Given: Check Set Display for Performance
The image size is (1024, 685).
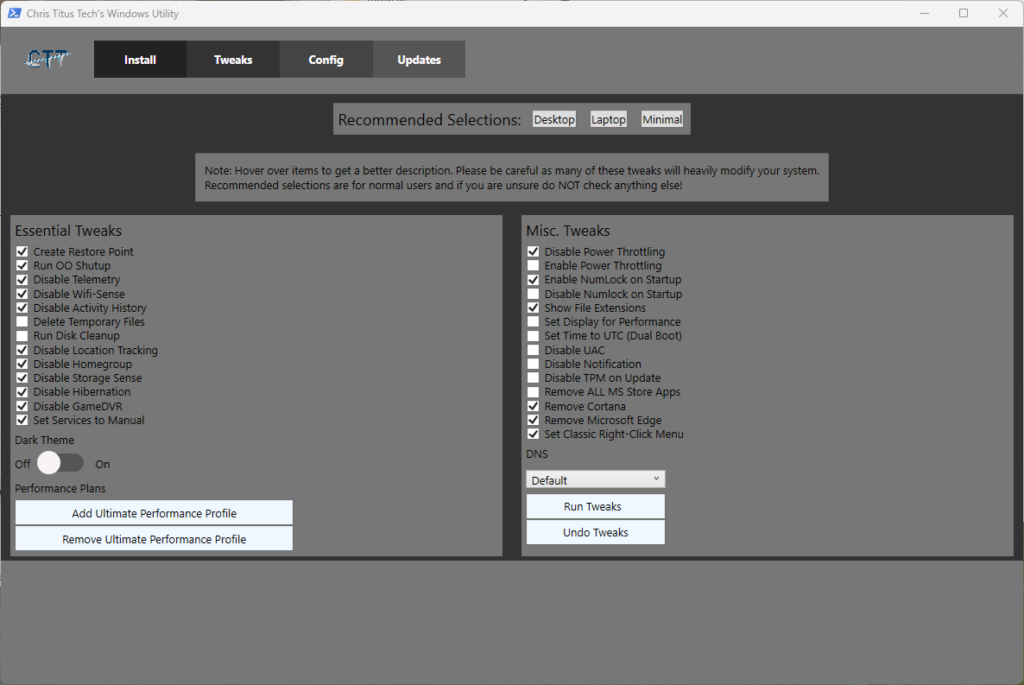Looking at the screenshot, I should (x=533, y=321).
